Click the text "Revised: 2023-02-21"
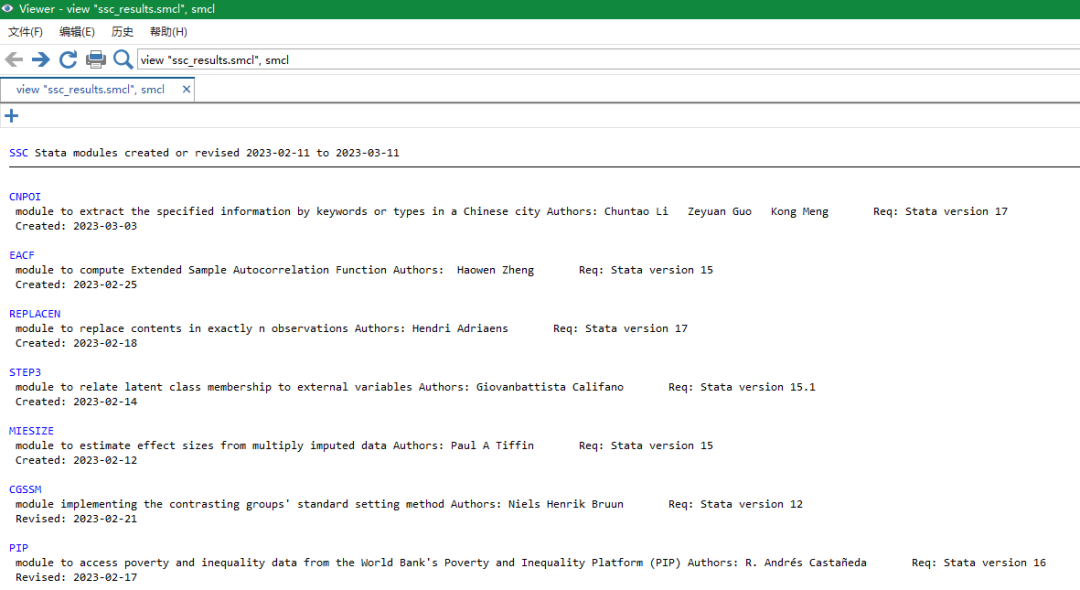The height and width of the screenshot is (590, 1080). point(76,518)
